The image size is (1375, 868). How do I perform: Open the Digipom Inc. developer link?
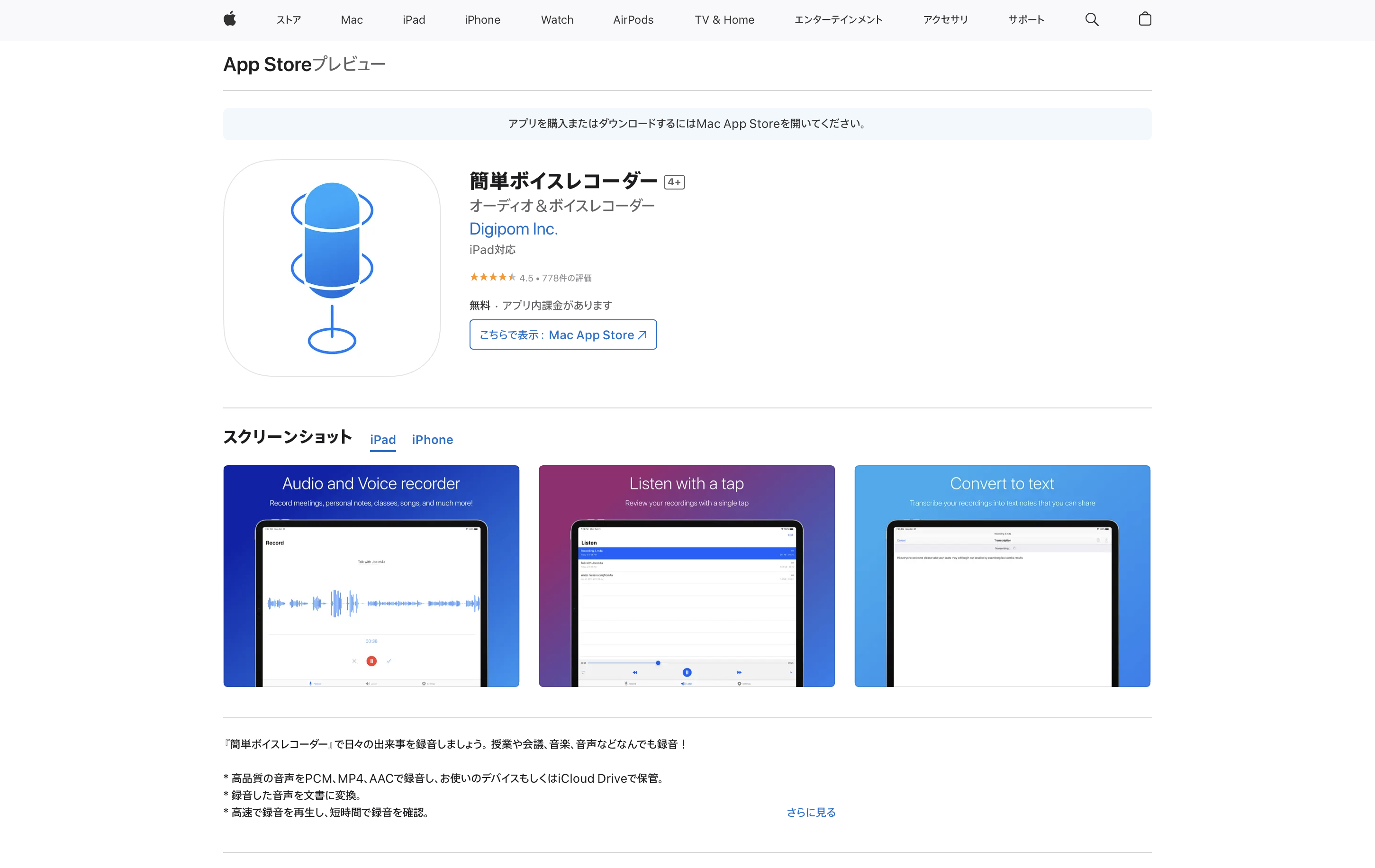513,229
